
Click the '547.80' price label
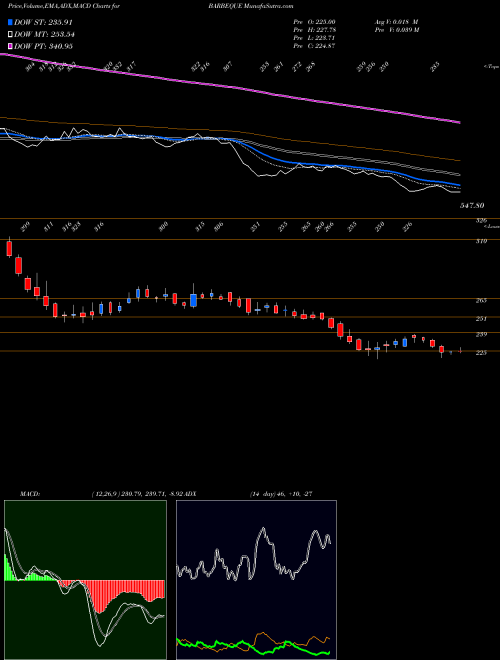coord(471,205)
